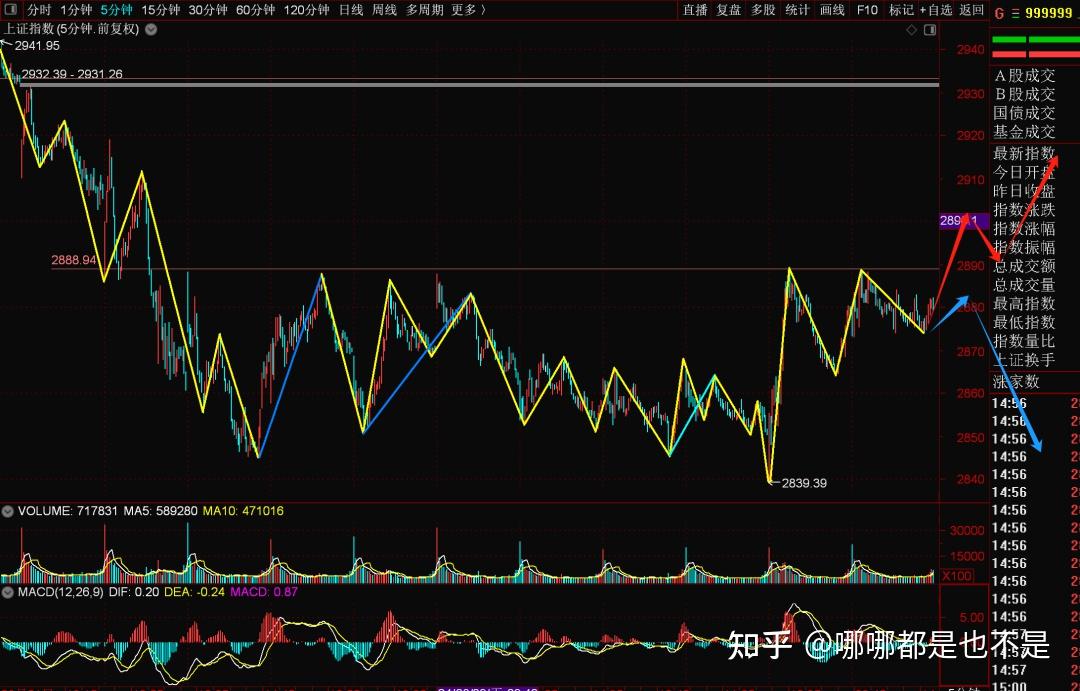Click the 返回 back button
Image resolution: width=1080 pixels, height=691 pixels.
tap(970, 9)
